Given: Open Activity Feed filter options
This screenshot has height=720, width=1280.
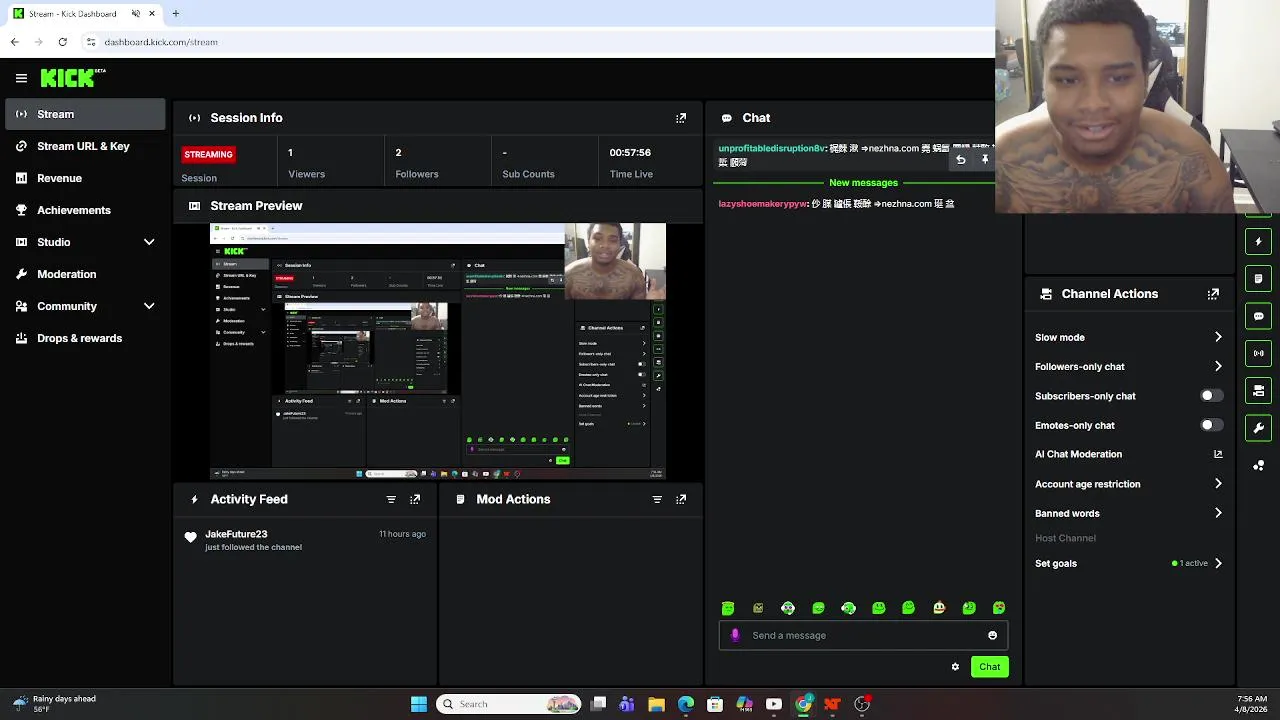Looking at the screenshot, I should pyautogui.click(x=391, y=499).
